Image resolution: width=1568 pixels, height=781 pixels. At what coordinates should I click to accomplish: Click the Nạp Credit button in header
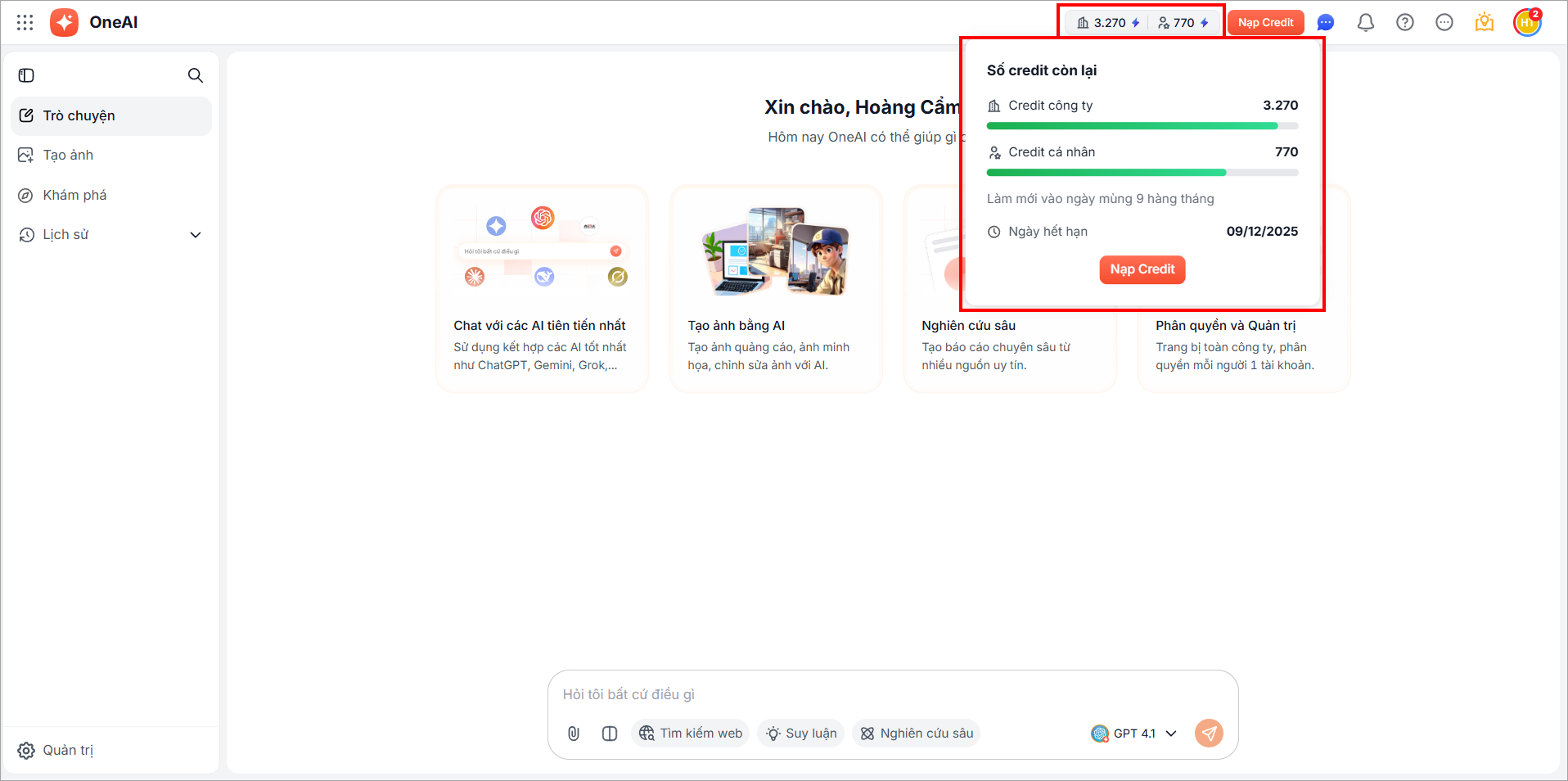[1266, 23]
